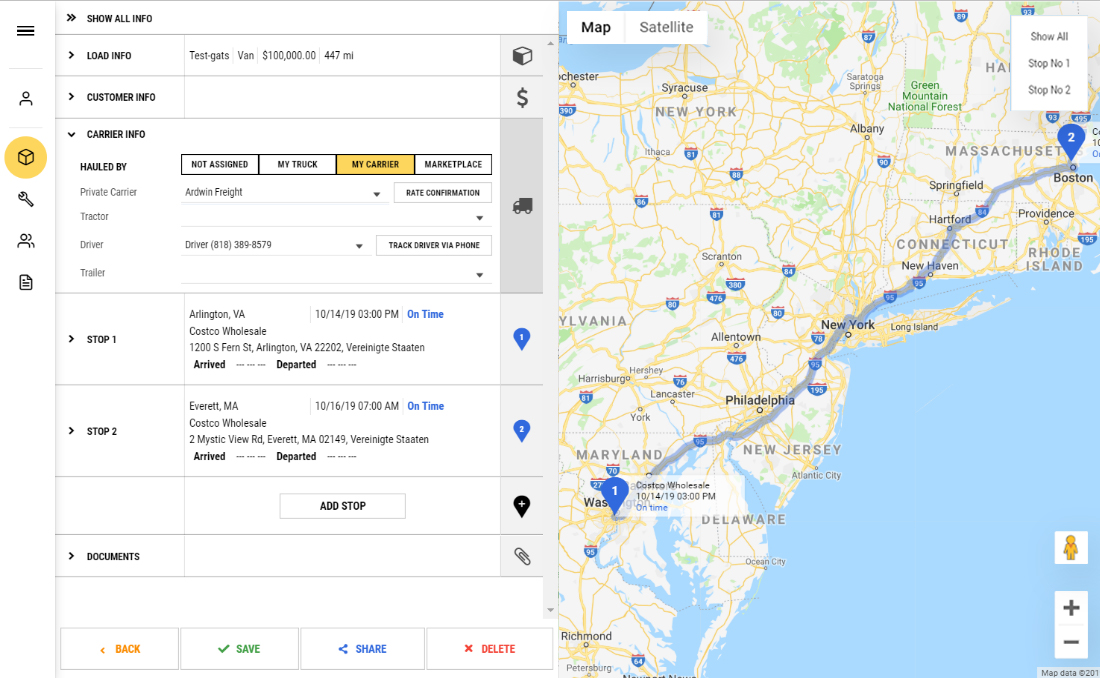
Task: Open the wrench maintenance icon in sidebar
Action: (26, 199)
